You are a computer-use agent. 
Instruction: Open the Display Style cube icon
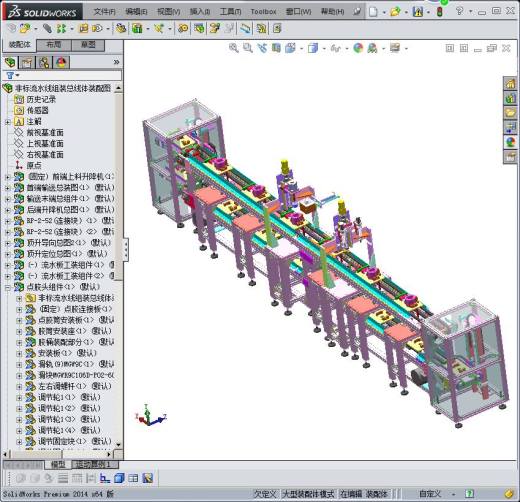[313, 48]
